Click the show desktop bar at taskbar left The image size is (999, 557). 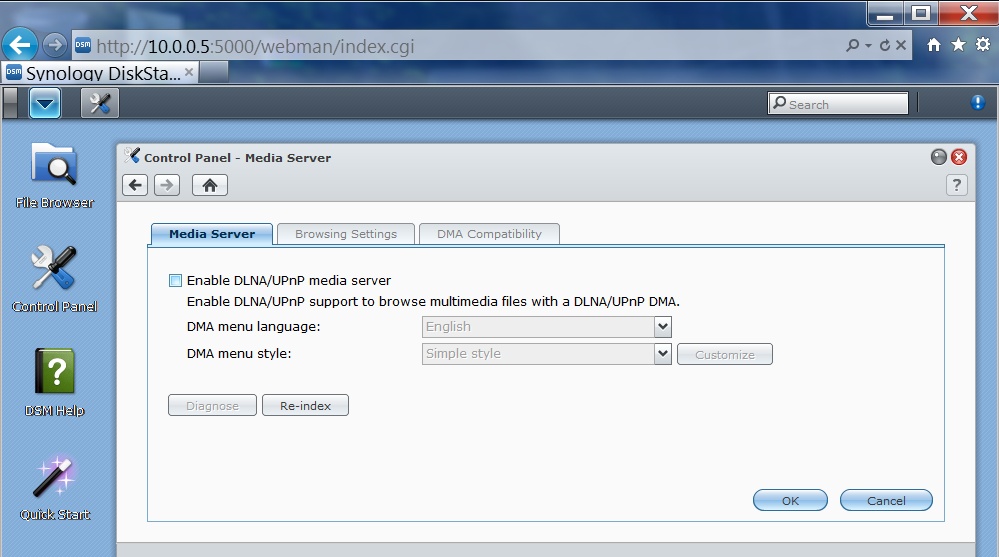tap(10, 103)
